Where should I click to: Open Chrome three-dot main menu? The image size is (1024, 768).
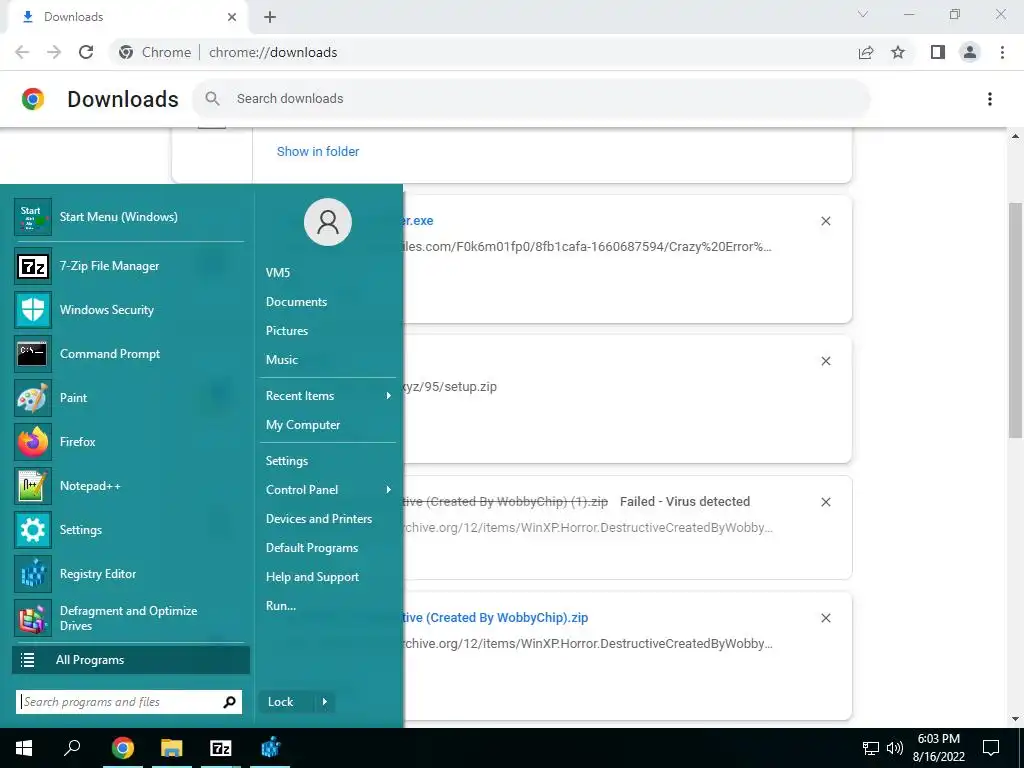pos(1002,52)
